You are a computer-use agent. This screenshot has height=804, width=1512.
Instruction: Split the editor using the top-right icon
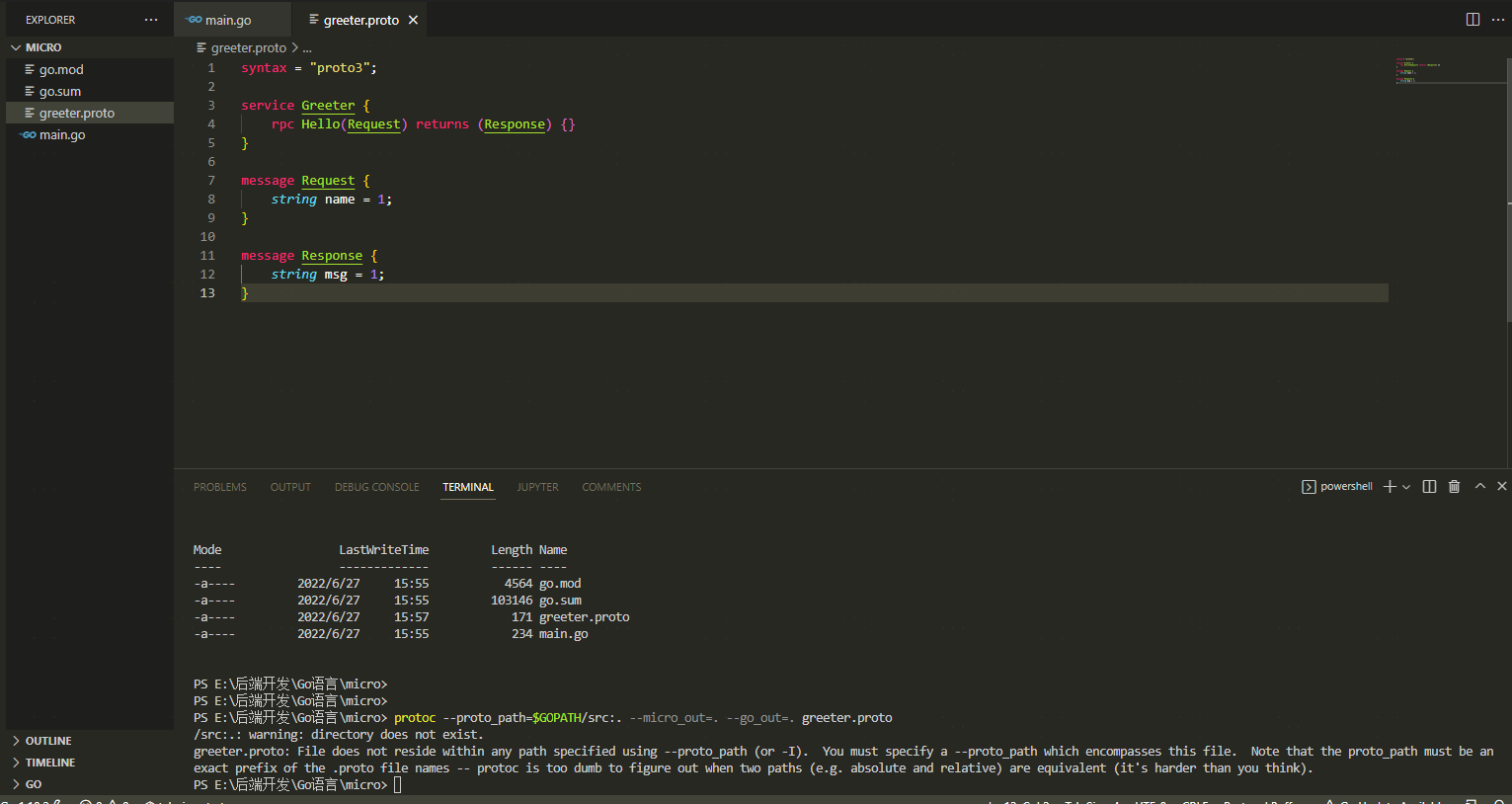click(x=1472, y=19)
